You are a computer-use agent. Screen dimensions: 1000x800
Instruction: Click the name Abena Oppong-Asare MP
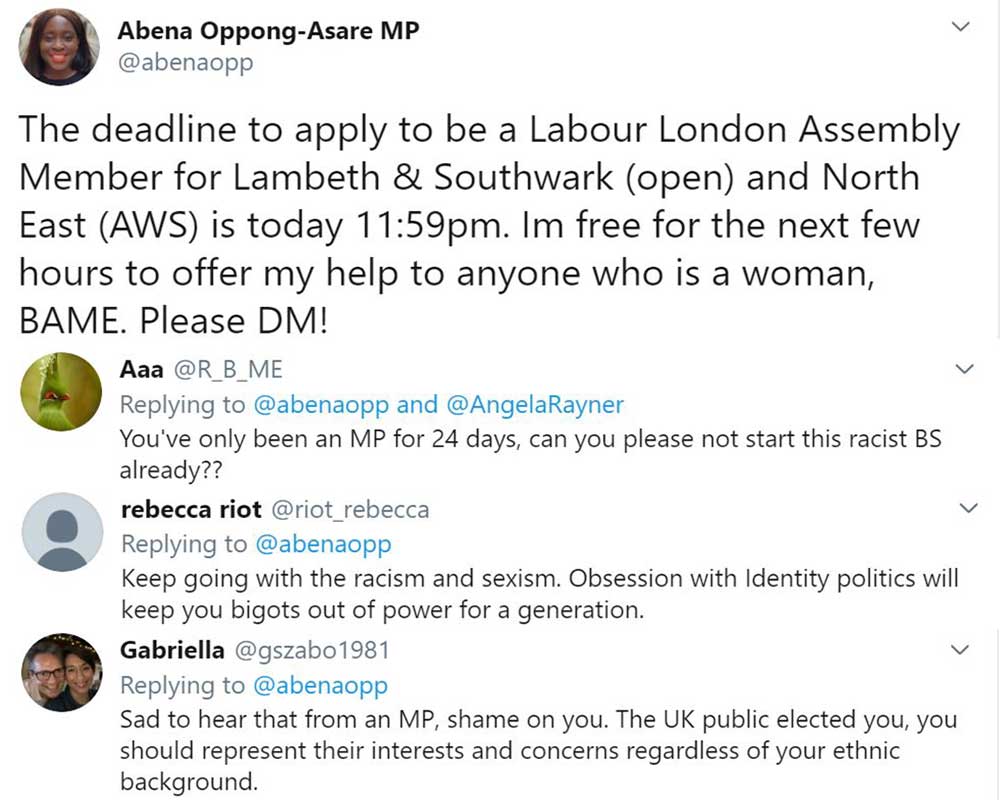[268, 31]
